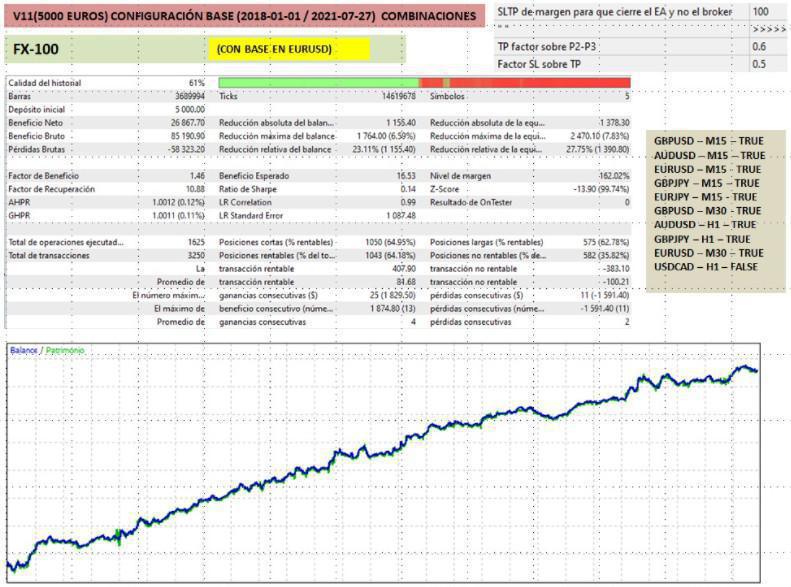791x587 pixels.
Task: Click the 'TP factor sobre P2-P3' value 0.6
Action: (759, 46)
